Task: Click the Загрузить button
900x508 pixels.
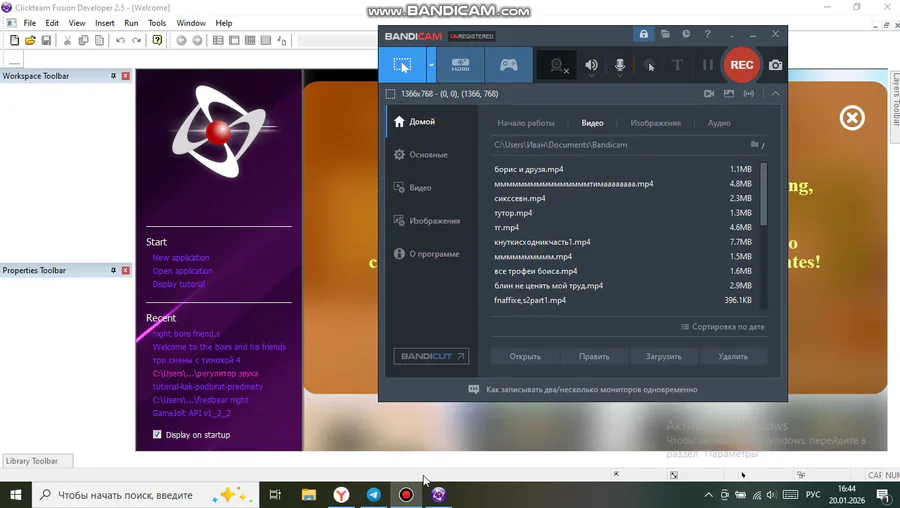Action: (664, 356)
